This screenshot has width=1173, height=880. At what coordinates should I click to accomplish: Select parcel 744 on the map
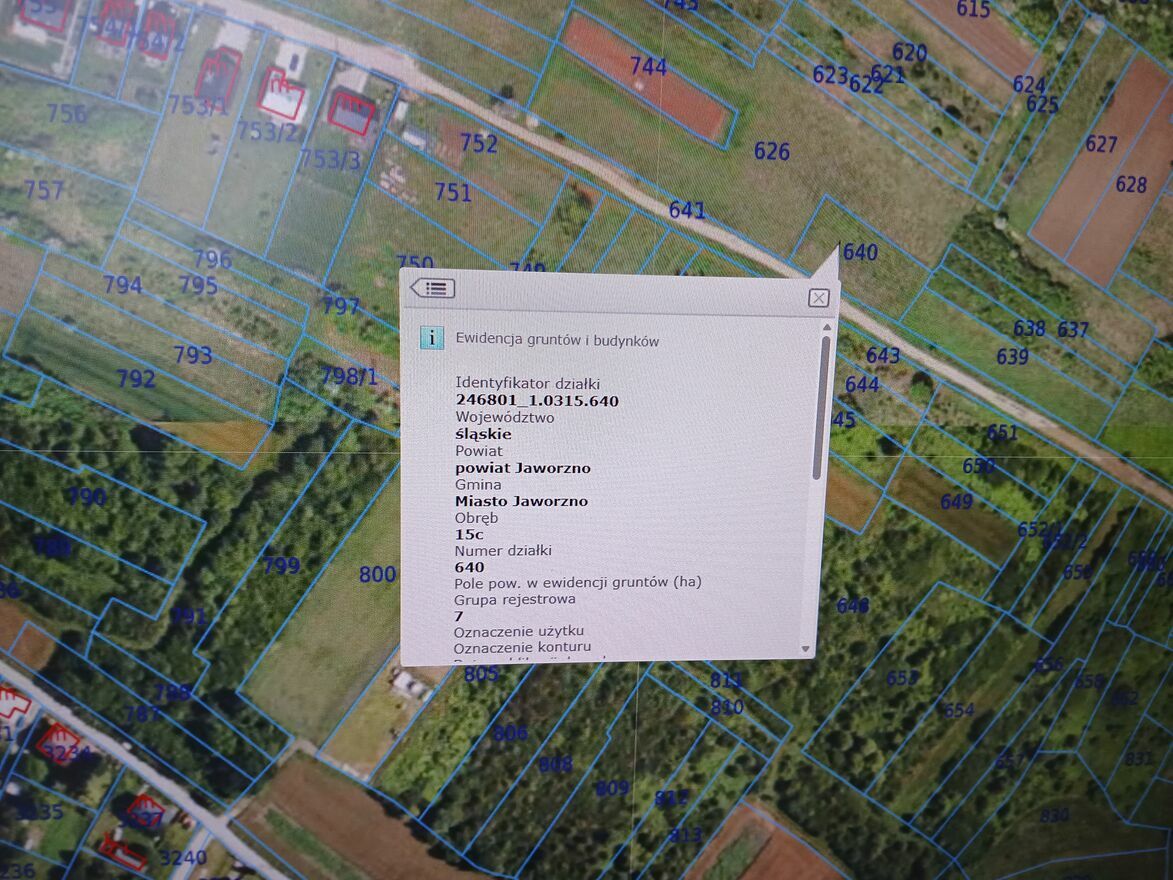[x=648, y=68]
